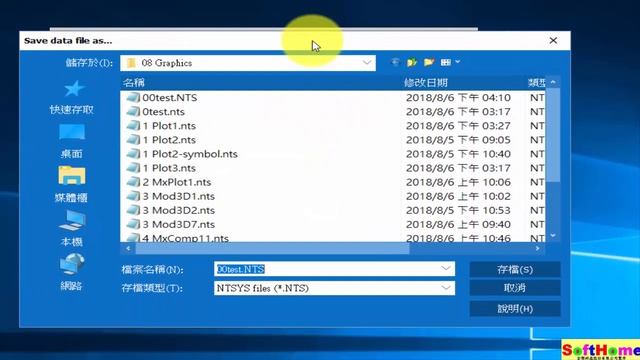
Task: Select the file name 1 Plot3.nts
Action: click(169, 168)
